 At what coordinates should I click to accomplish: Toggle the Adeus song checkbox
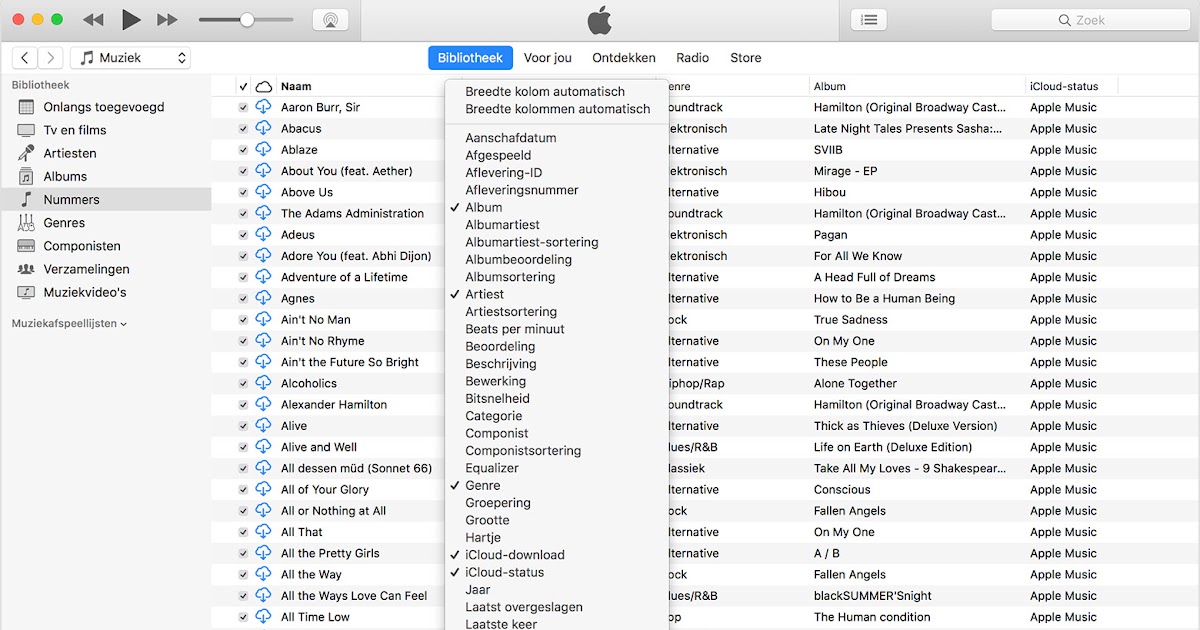(243, 235)
